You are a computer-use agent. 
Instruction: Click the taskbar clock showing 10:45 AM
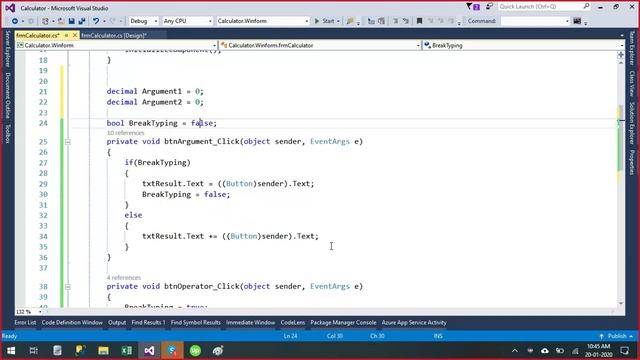point(598,350)
